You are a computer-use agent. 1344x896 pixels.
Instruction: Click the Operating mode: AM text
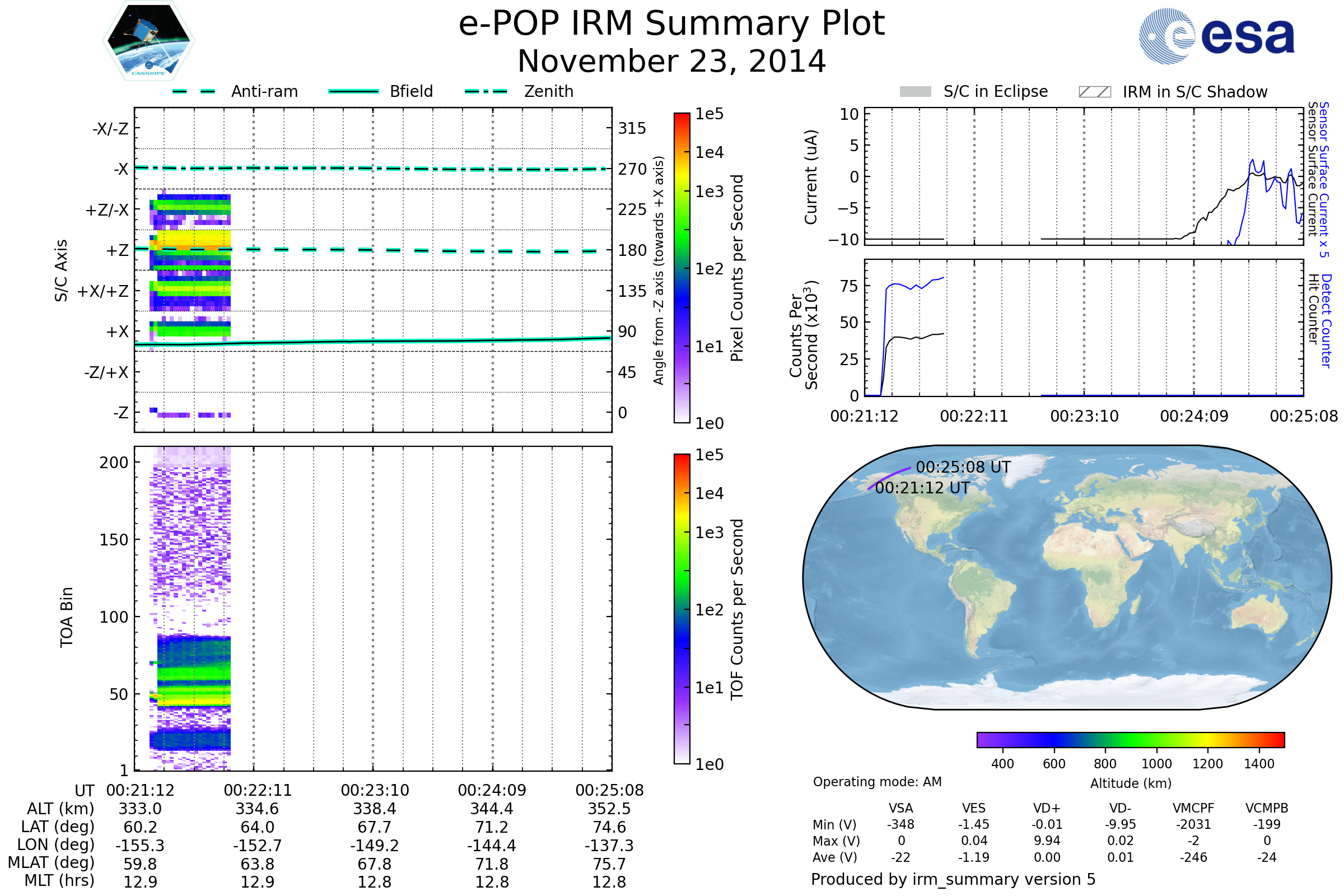(877, 782)
